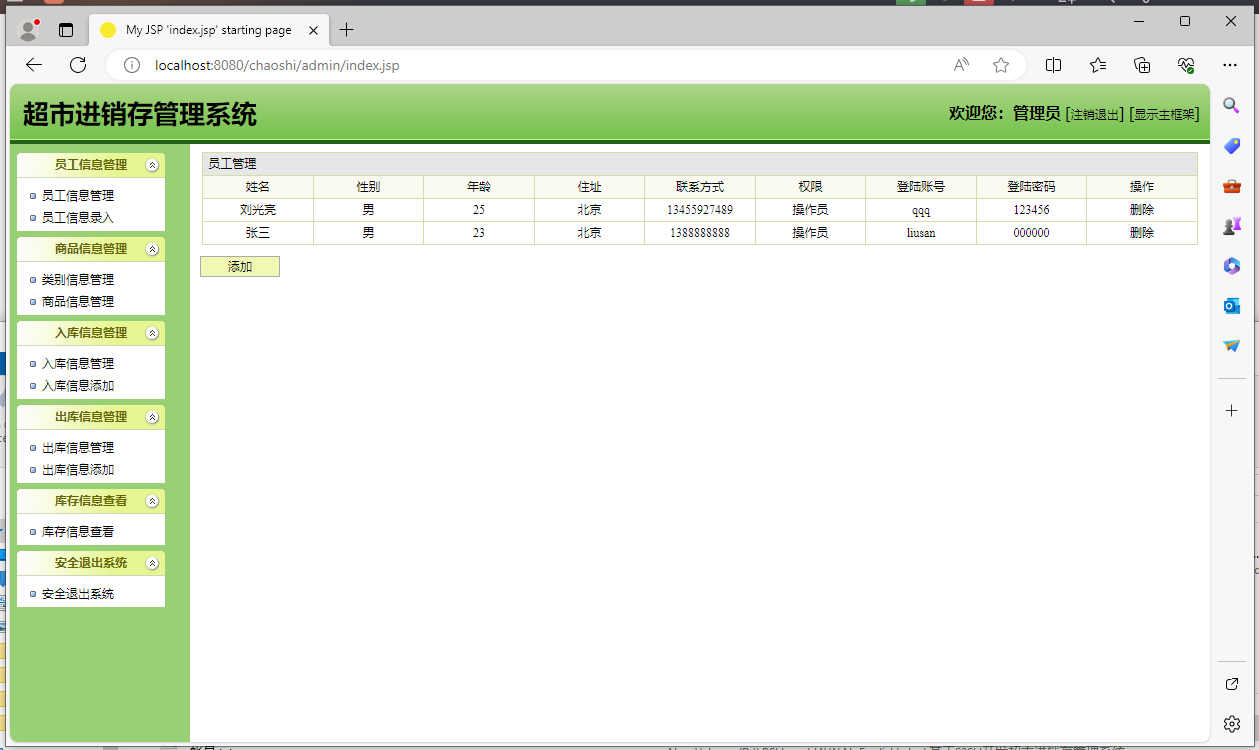
Task: Open split screen view
Action: [1053, 65]
